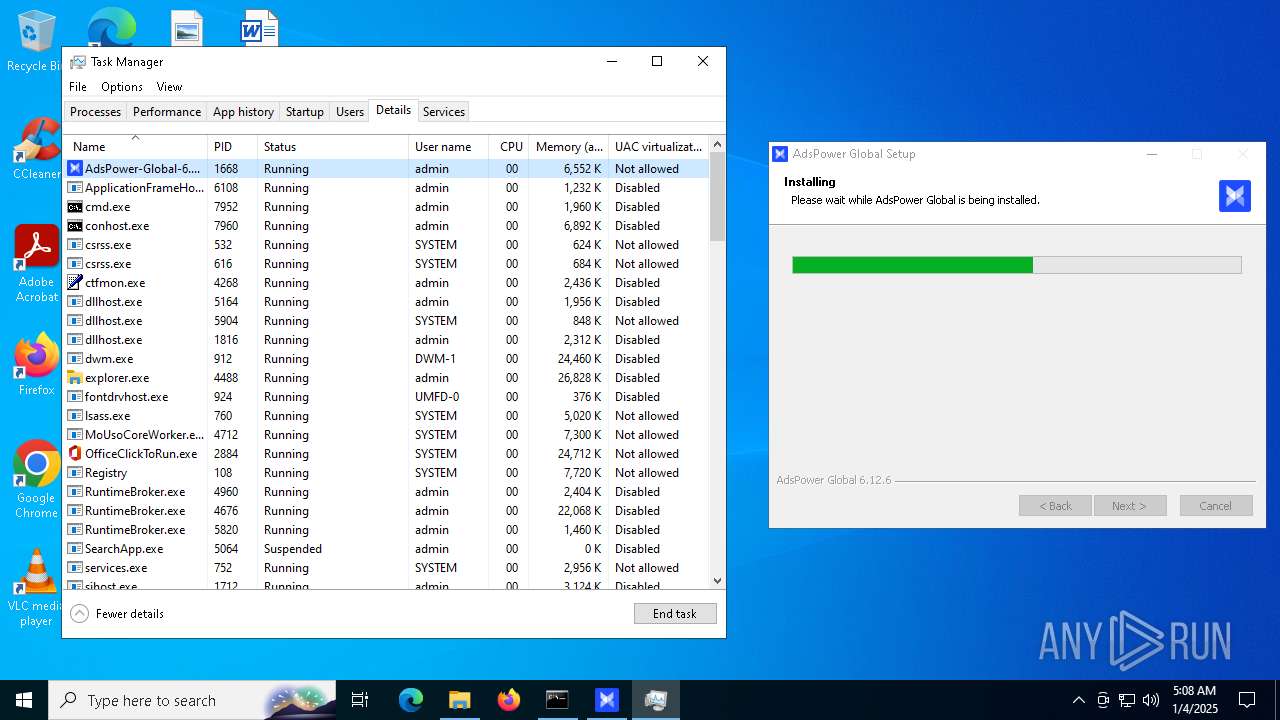This screenshot has height=720, width=1280.
Task: Click the cmd.exe process icon
Action: click(x=74, y=207)
